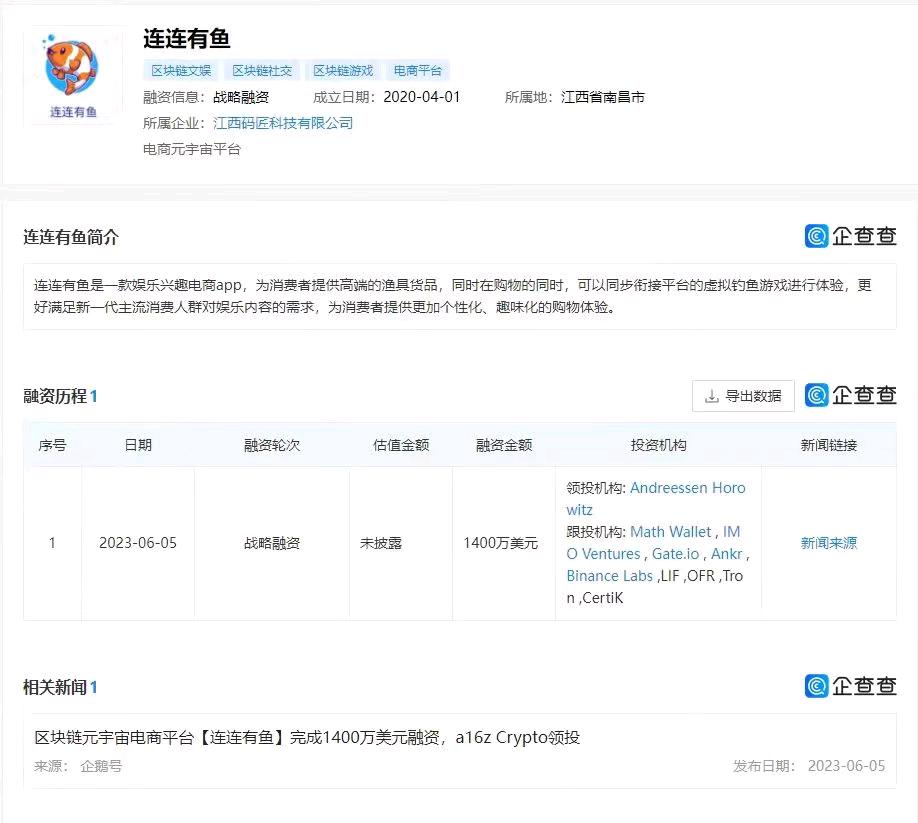Click the 估值金额 column header
The image size is (918, 823).
(401, 445)
